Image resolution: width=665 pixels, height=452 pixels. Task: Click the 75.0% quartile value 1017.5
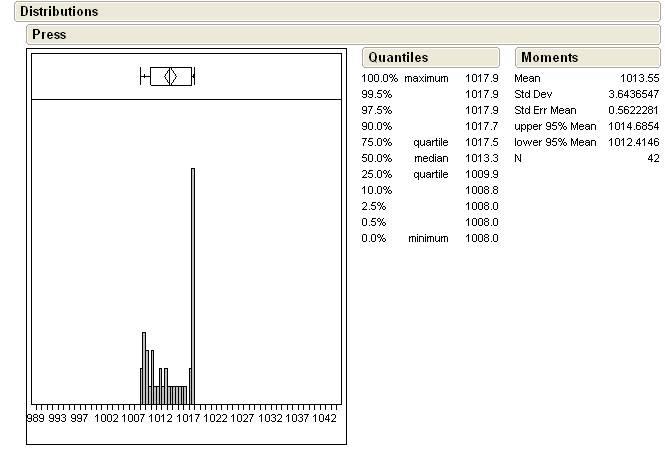click(481, 142)
